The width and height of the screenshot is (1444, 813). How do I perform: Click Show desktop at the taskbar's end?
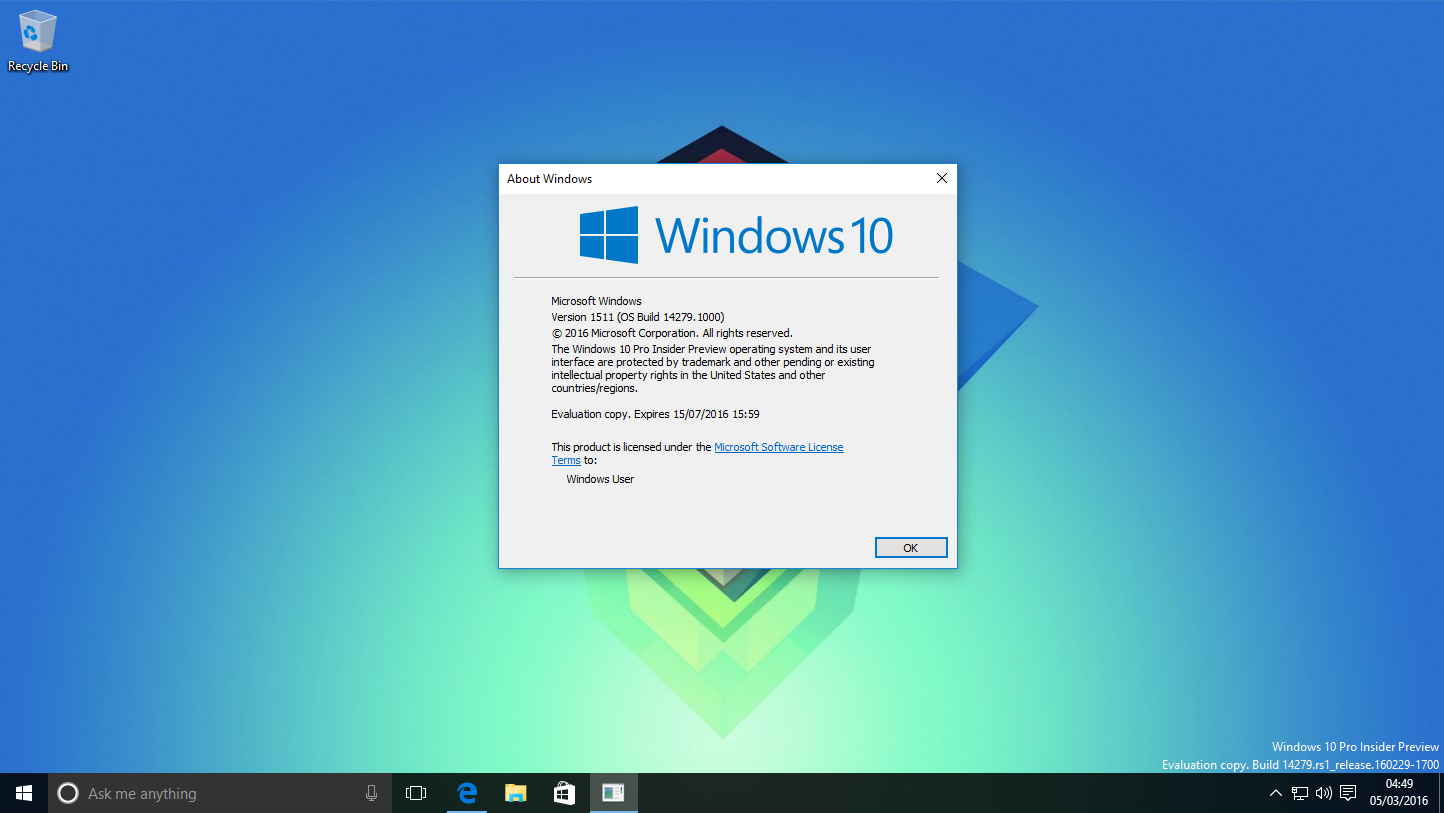[x=1441, y=793]
